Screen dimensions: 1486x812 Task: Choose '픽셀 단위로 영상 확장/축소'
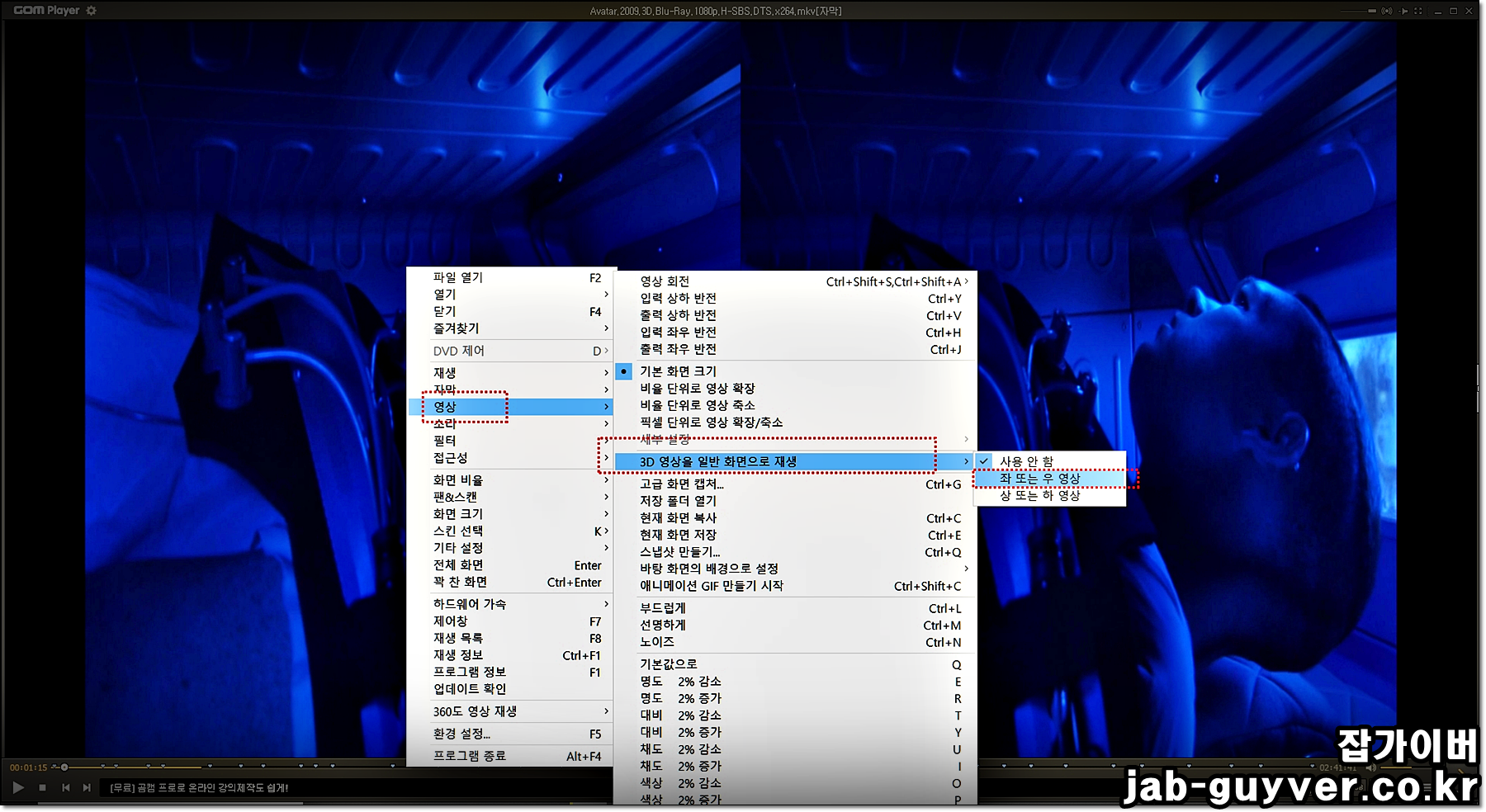795,422
